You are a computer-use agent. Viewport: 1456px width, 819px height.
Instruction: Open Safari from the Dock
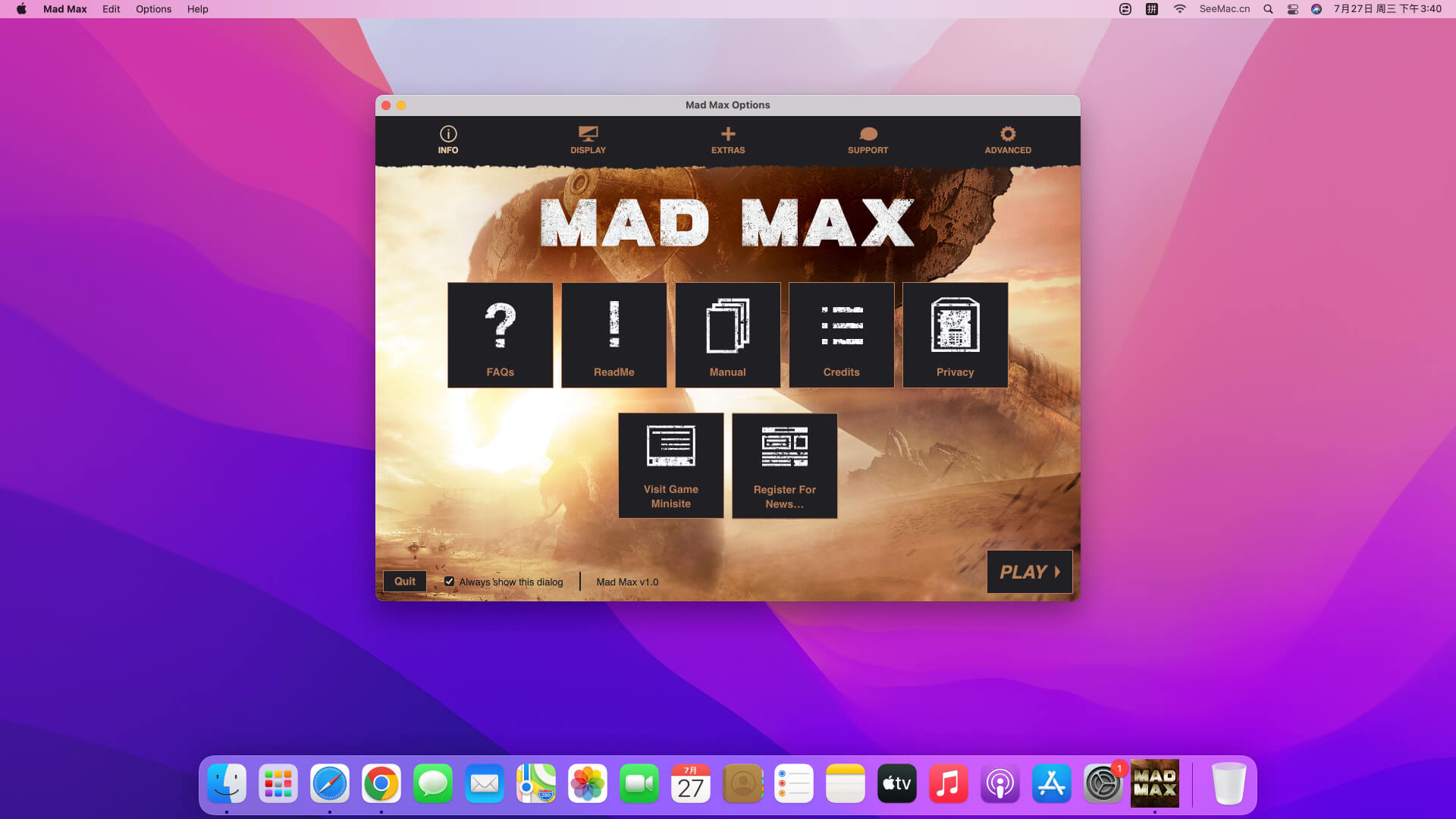click(330, 784)
